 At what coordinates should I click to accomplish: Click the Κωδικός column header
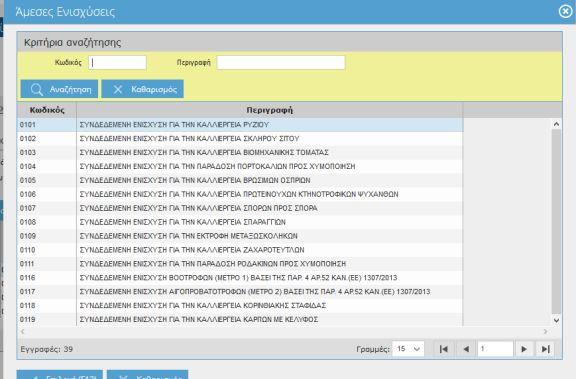click(x=47, y=110)
